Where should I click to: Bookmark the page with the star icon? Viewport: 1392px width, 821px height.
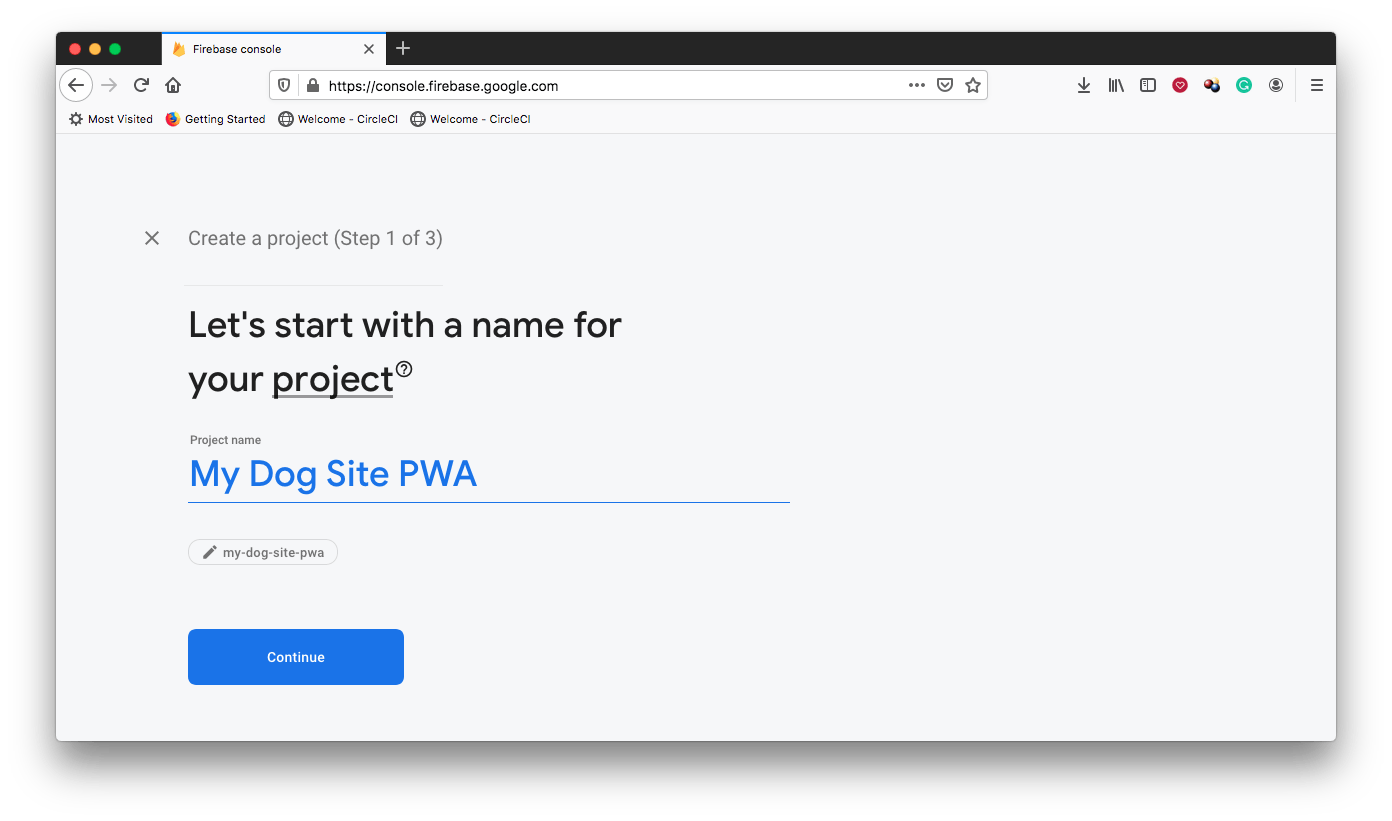click(973, 85)
